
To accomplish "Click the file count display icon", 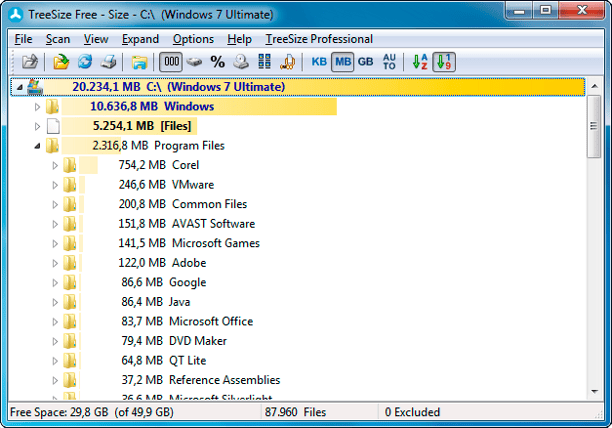I will click(x=241, y=62).
